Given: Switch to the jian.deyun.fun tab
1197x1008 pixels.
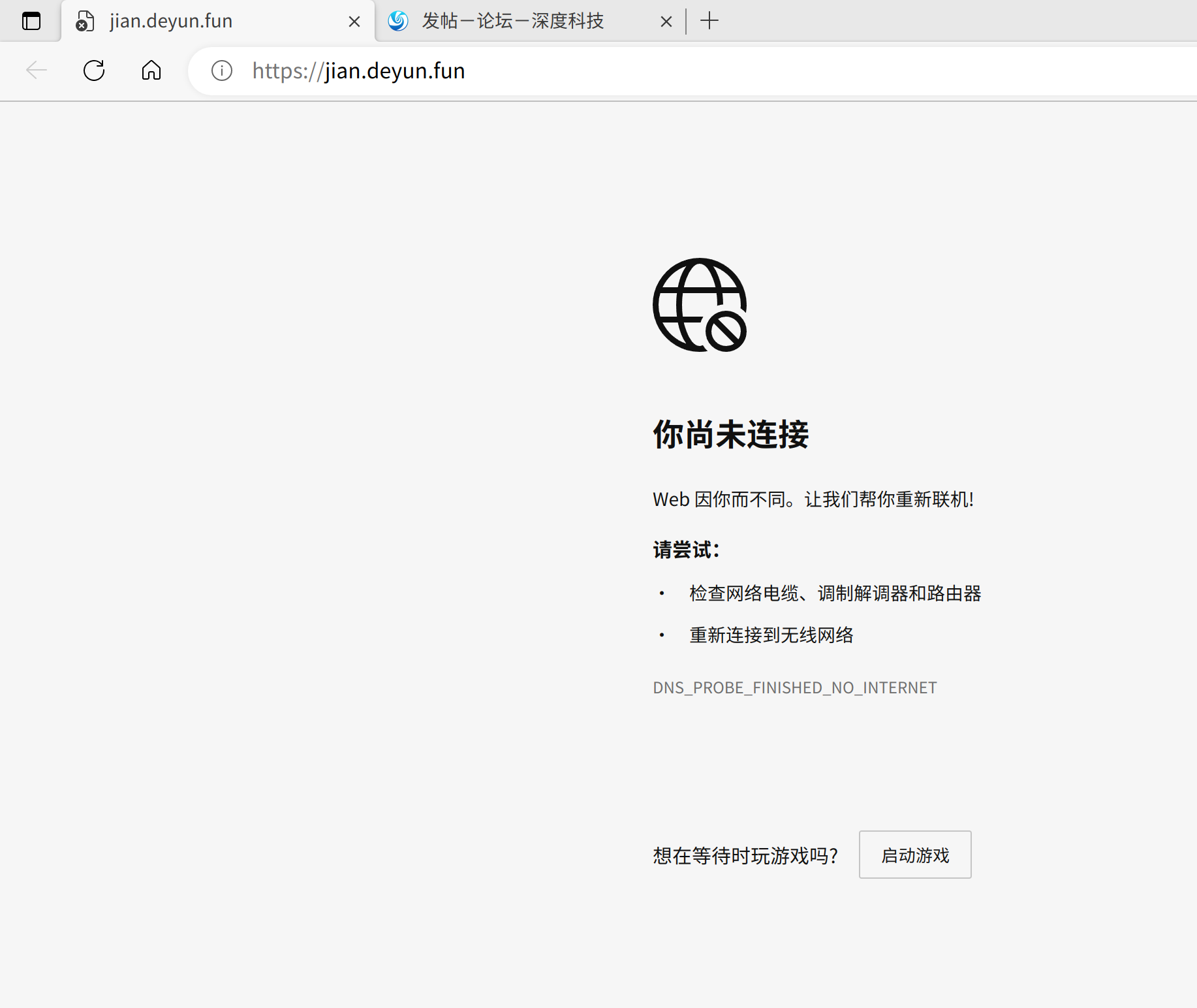Looking at the screenshot, I should (219, 21).
